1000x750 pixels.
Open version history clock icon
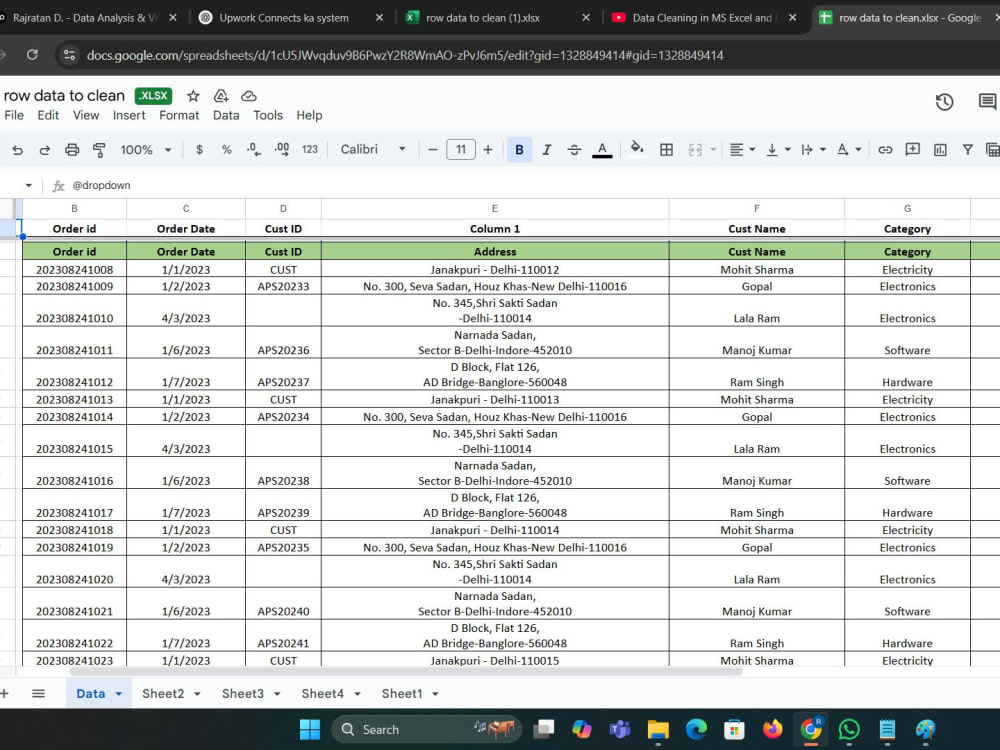click(x=945, y=101)
